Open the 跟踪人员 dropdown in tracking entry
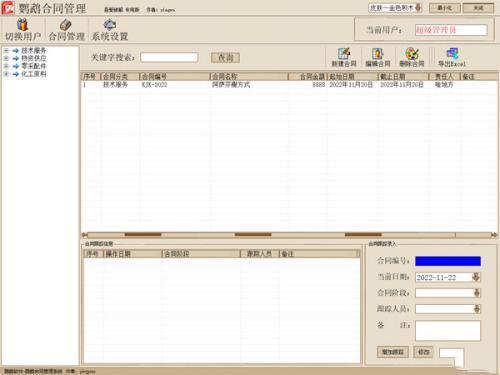The image size is (500, 375). (477, 309)
